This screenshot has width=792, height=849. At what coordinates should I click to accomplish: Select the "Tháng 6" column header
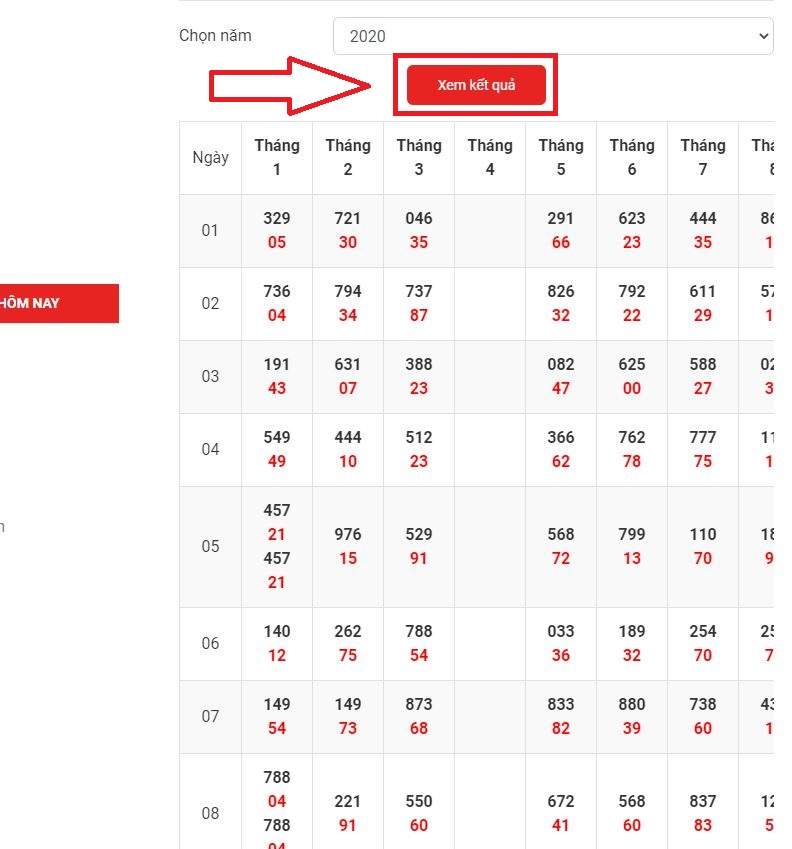(632, 158)
